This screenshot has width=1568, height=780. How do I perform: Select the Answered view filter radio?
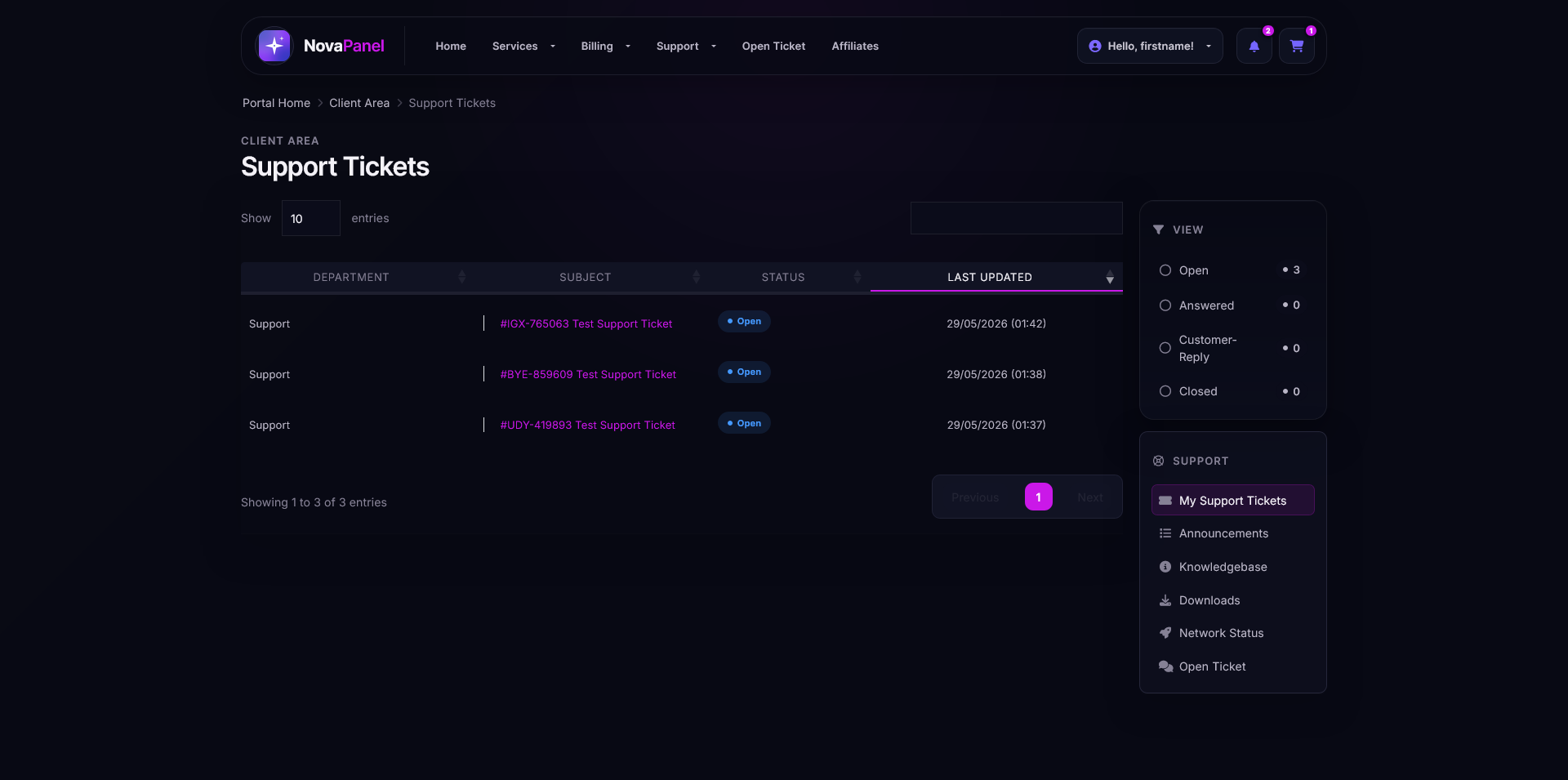click(x=1165, y=305)
